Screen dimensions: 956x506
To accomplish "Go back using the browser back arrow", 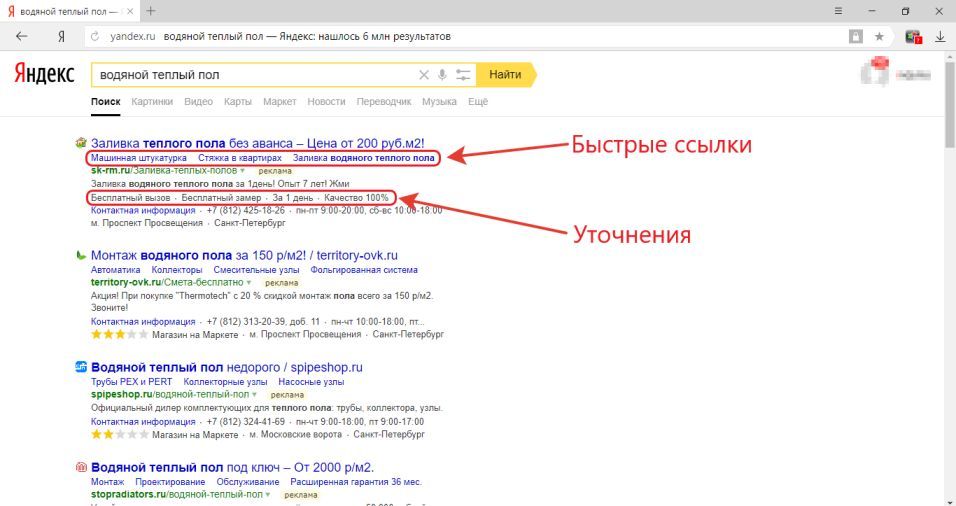I will click(21, 37).
